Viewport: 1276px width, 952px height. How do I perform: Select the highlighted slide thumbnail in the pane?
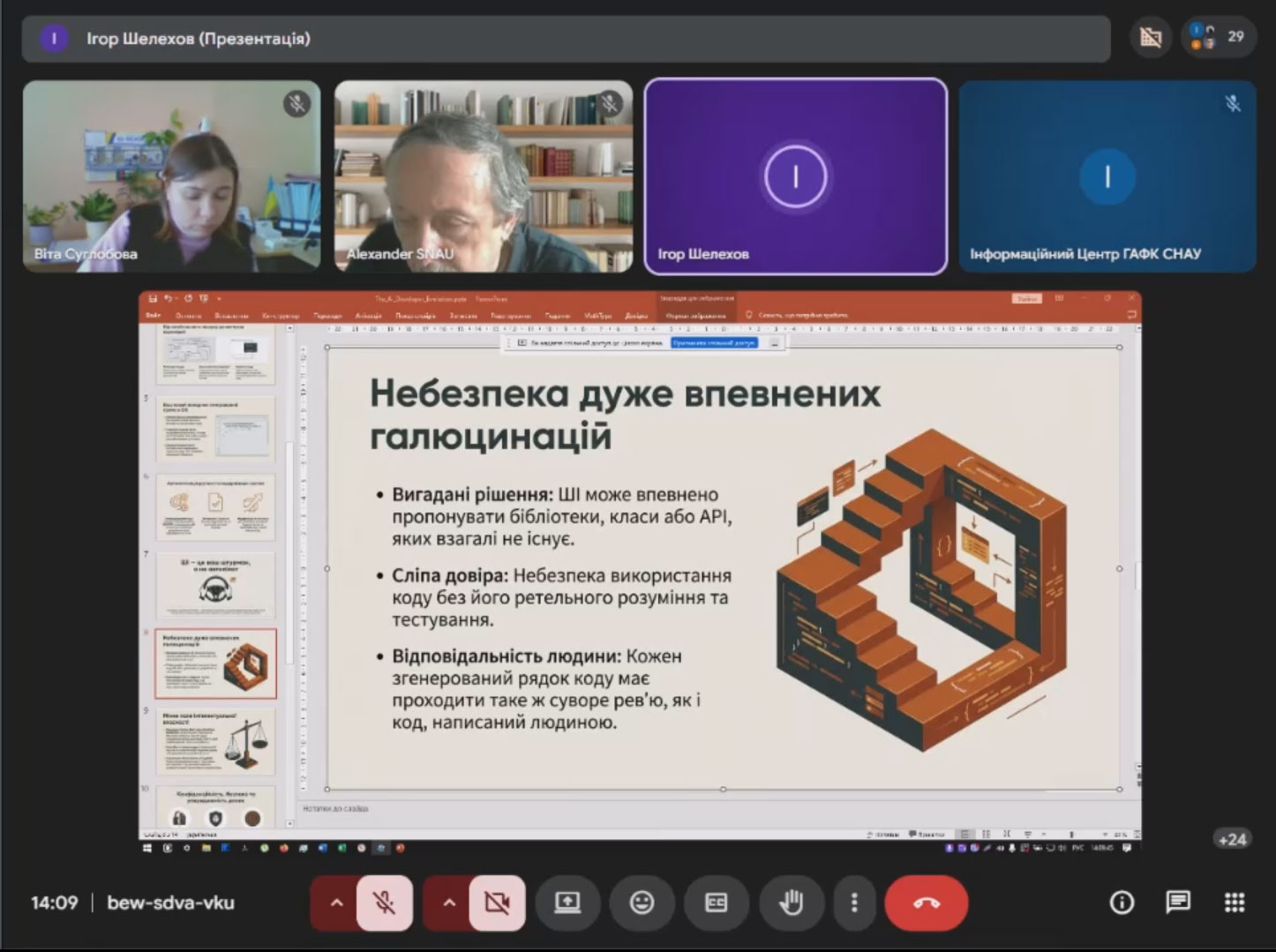click(217, 664)
